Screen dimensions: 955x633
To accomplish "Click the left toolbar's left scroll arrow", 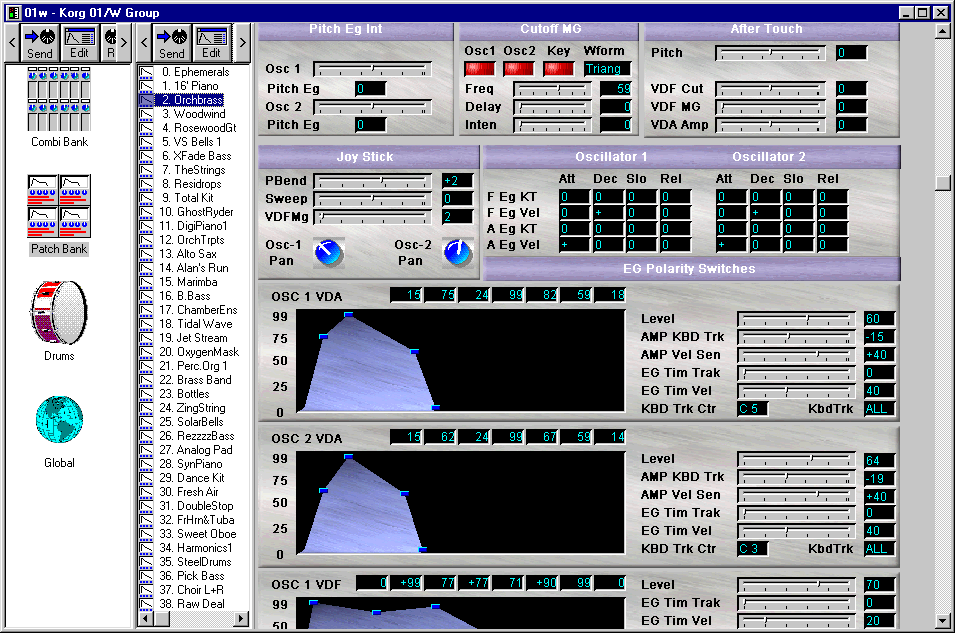I will (12, 43).
